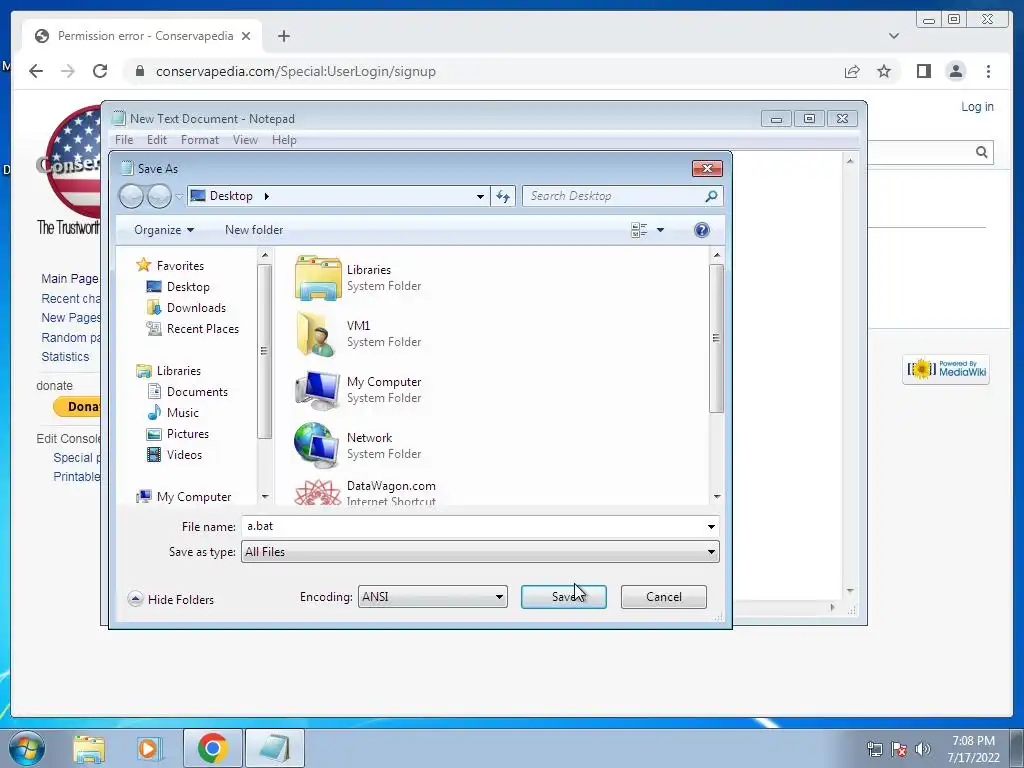Click the Back navigation button in Save As
The width and height of the screenshot is (1024, 768).
point(131,196)
